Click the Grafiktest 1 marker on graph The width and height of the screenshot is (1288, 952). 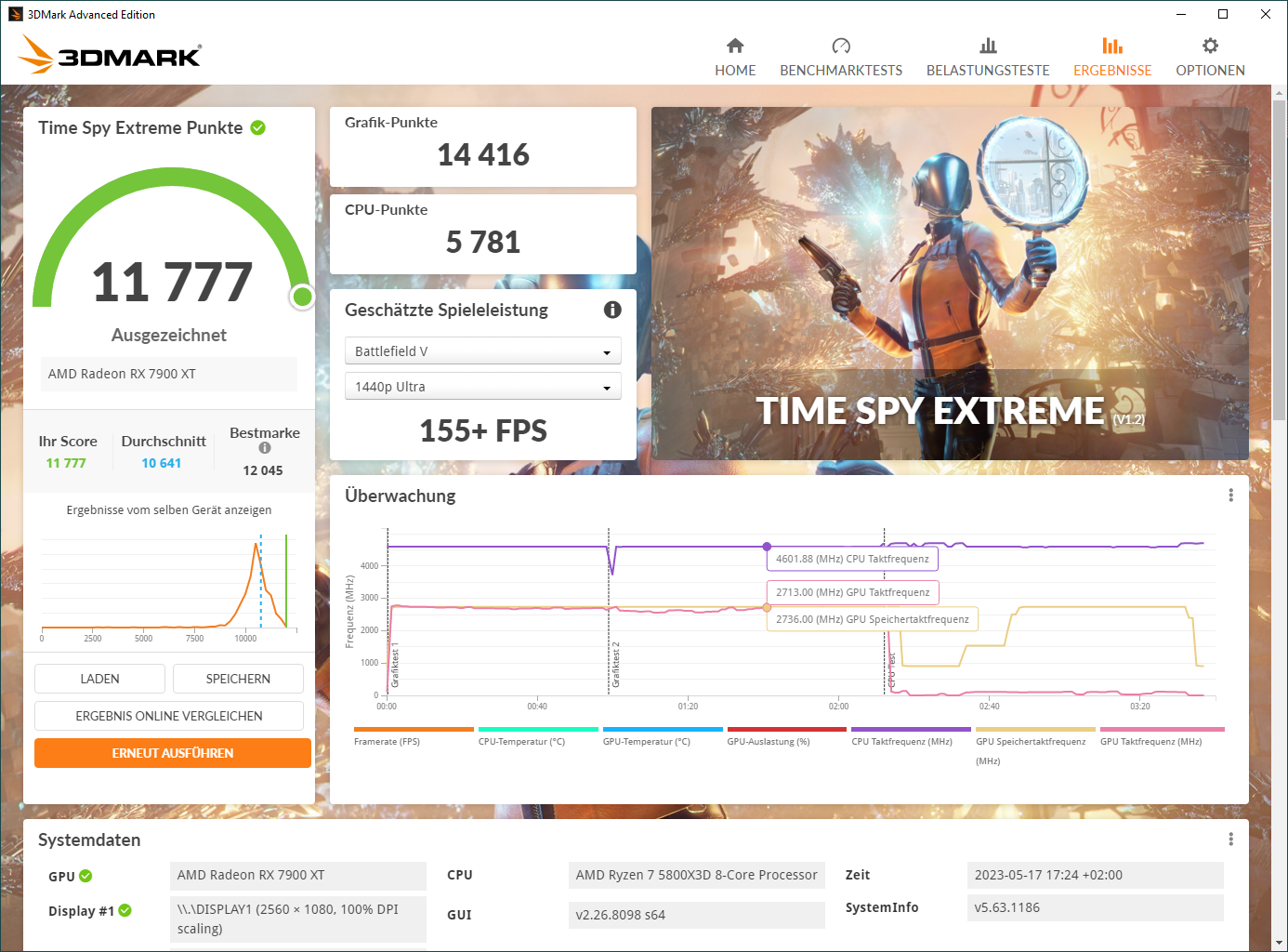coord(395,665)
